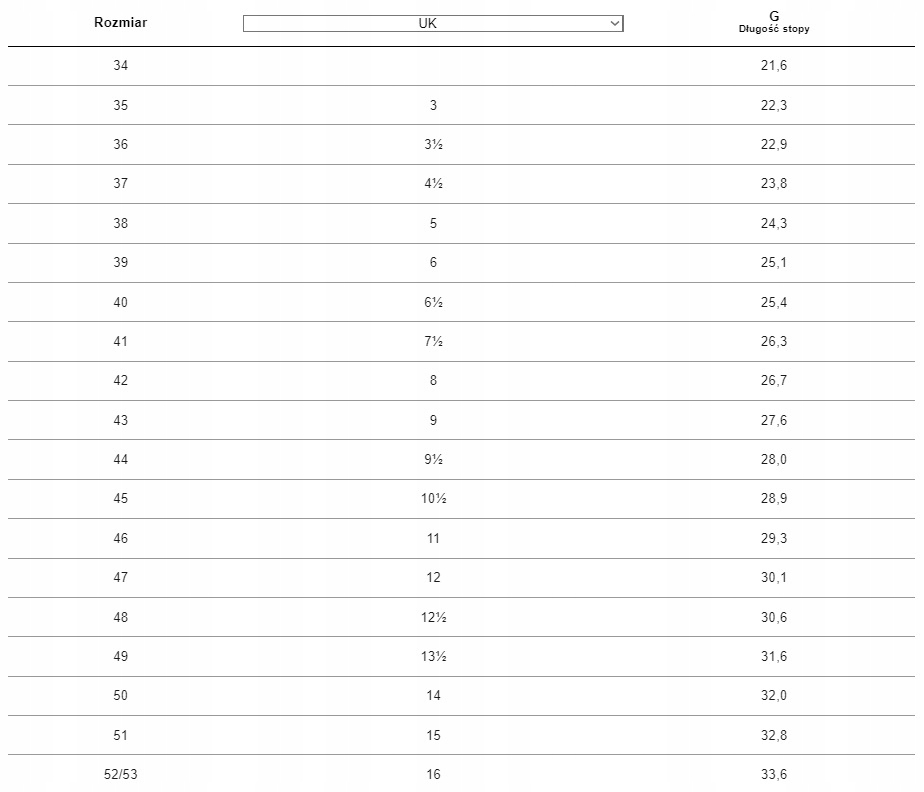Viewport: 924px width, 792px height.
Task: Click UK size 10½ cell
Action: pyautogui.click(x=433, y=499)
